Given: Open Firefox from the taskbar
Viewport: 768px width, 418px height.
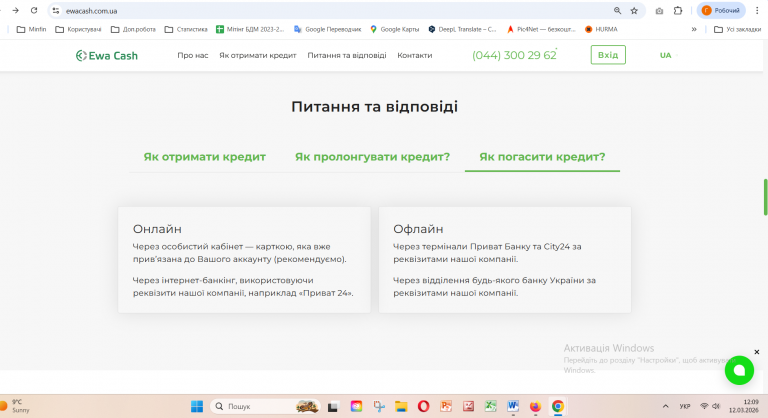Looking at the screenshot, I should [x=535, y=406].
